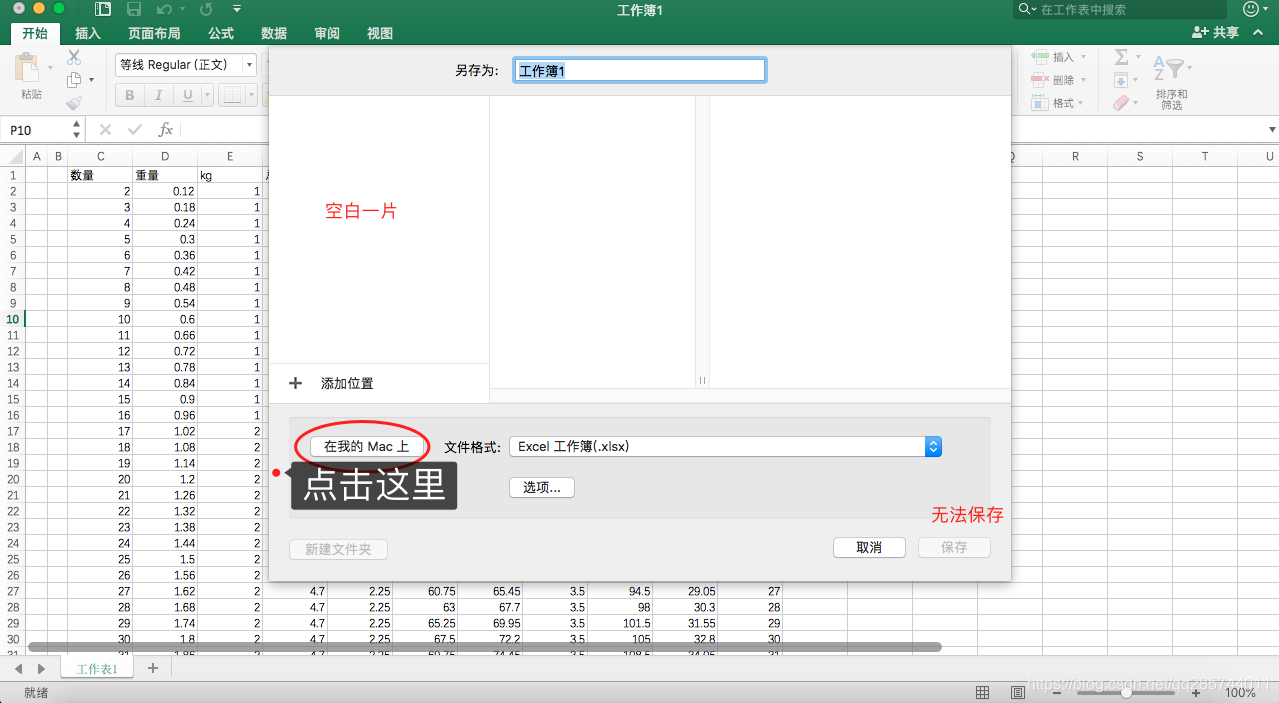Click the horizontal scrollbar of worksheet
Viewport: 1279px width, 703px height.
[x=485, y=647]
